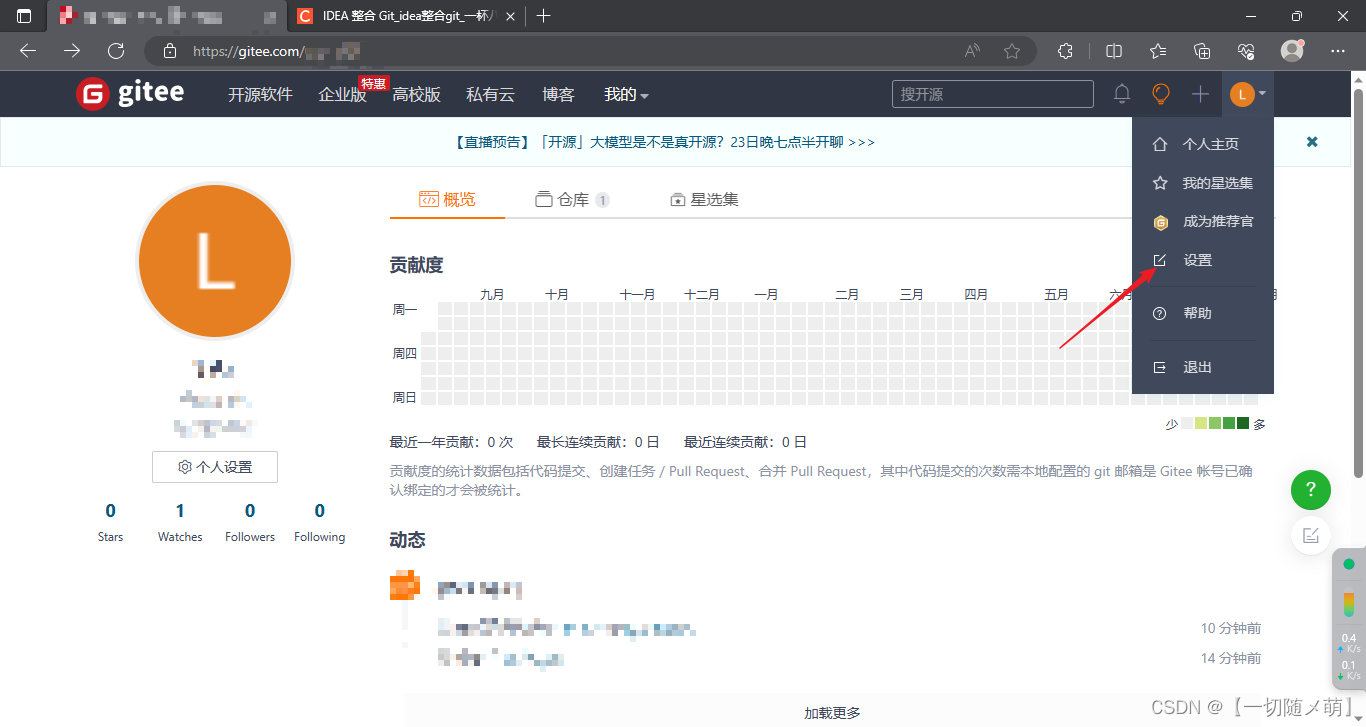Open the notifications bell icon
1366x727 pixels.
pyautogui.click(x=1122, y=94)
